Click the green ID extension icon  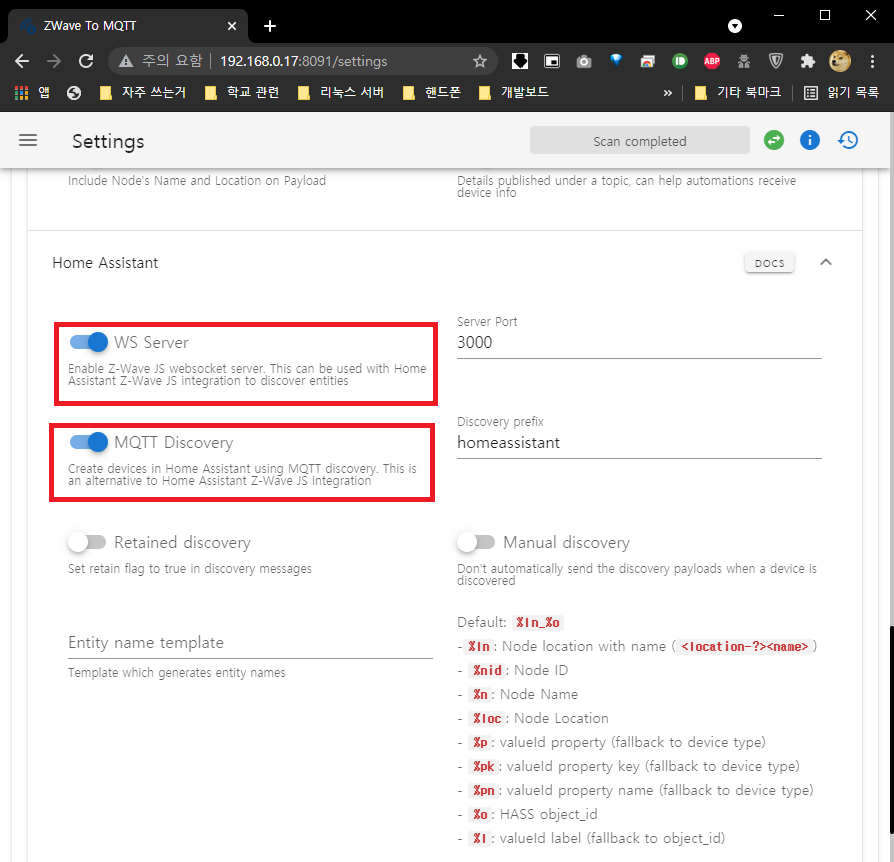(x=680, y=61)
